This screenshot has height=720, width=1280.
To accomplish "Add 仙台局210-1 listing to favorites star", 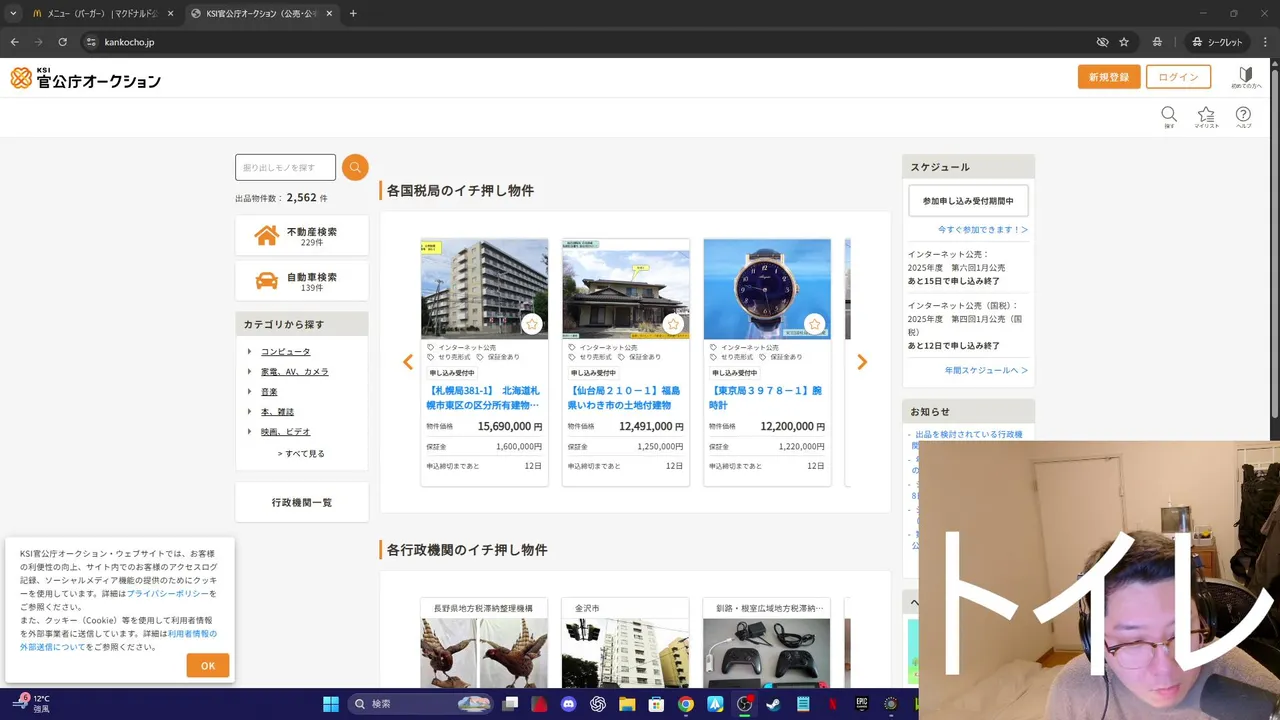I will [673, 324].
